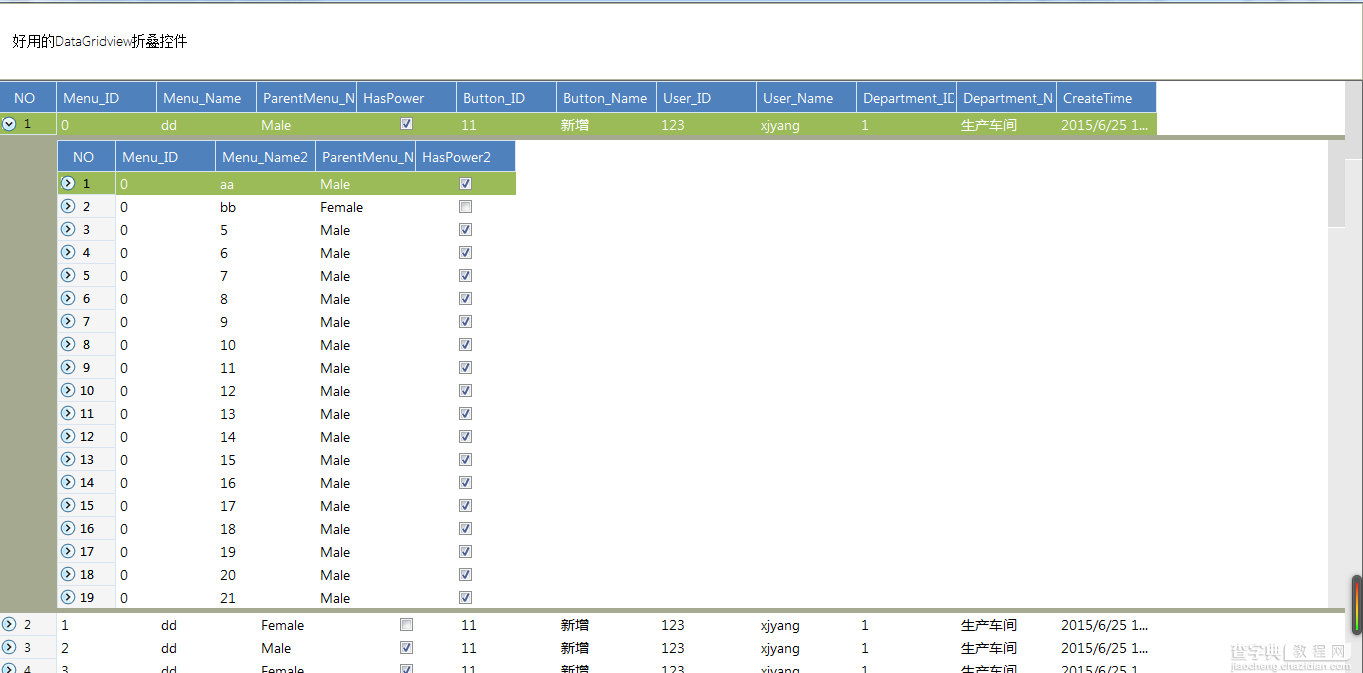Select the 新增 cell in outer row 1
The height and width of the screenshot is (673, 1363).
click(607, 125)
